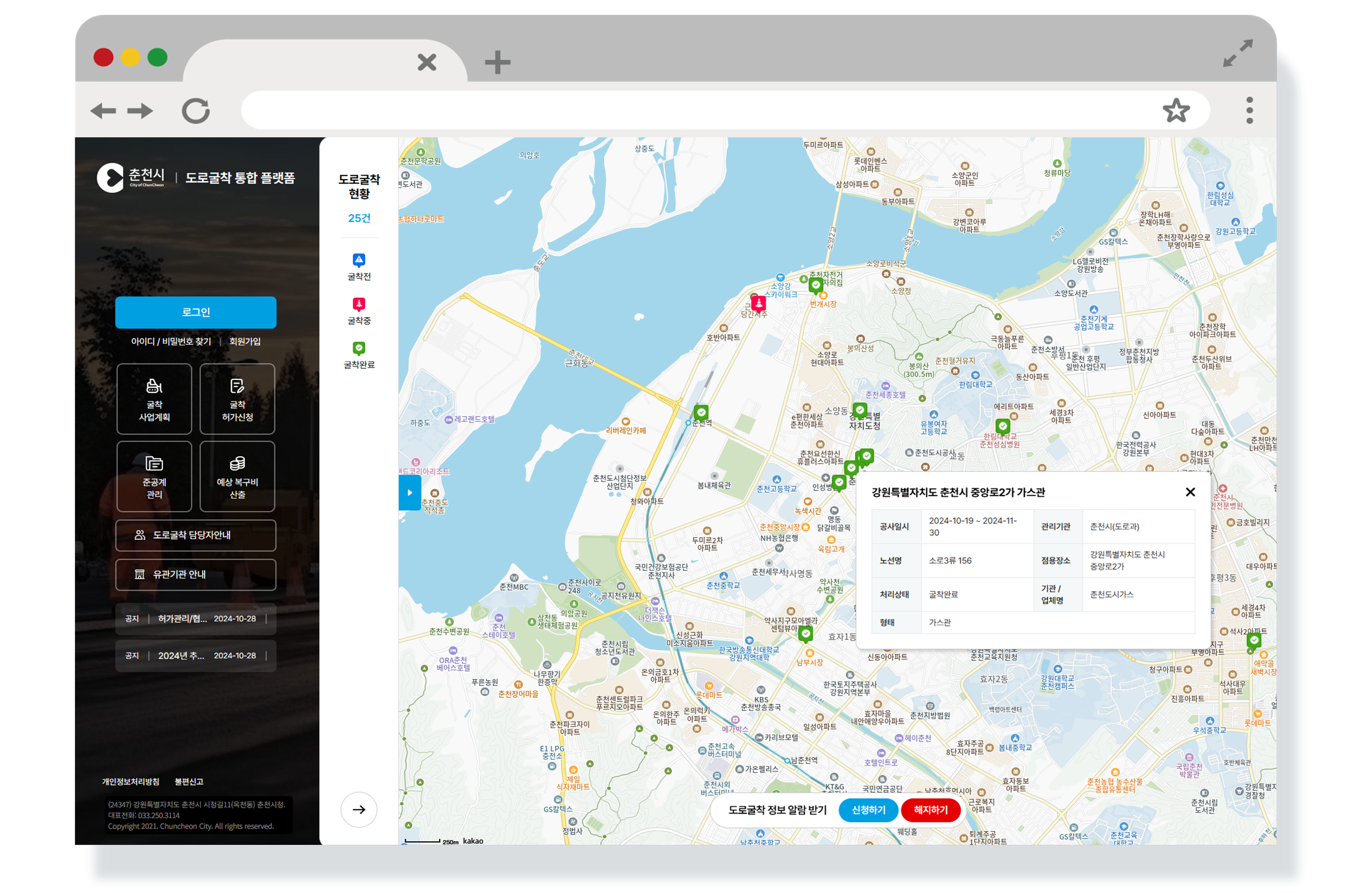The width and height of the screenshot is (1372, 893).
Task: Click the browser forward arrow
Action: click(140, 111)
